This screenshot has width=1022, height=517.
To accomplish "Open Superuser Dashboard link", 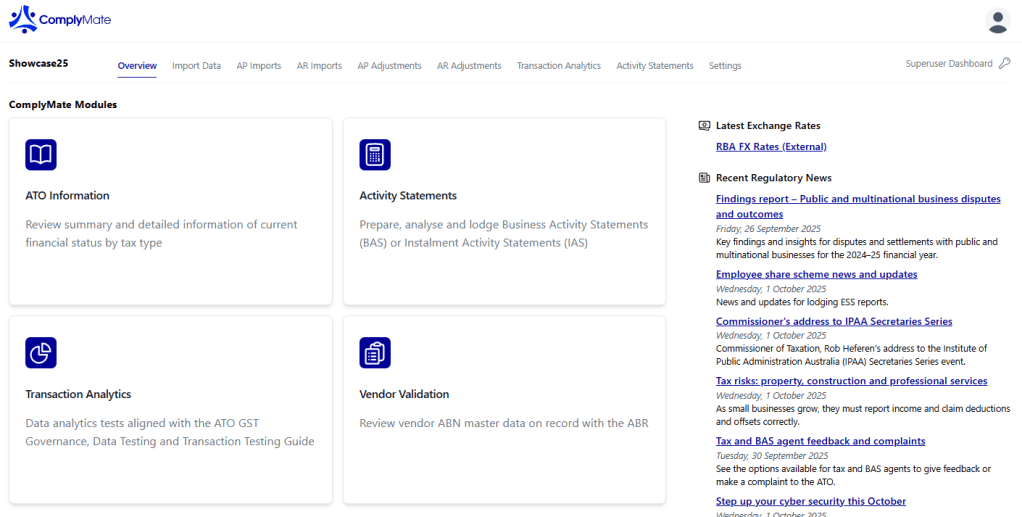I will point(948,64).
